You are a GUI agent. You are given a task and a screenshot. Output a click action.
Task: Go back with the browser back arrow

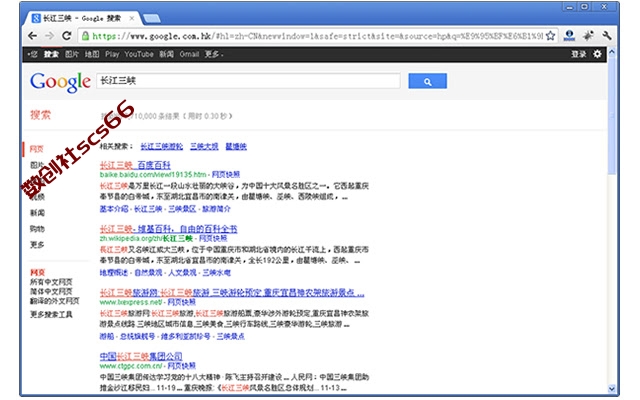click(33, 36)
